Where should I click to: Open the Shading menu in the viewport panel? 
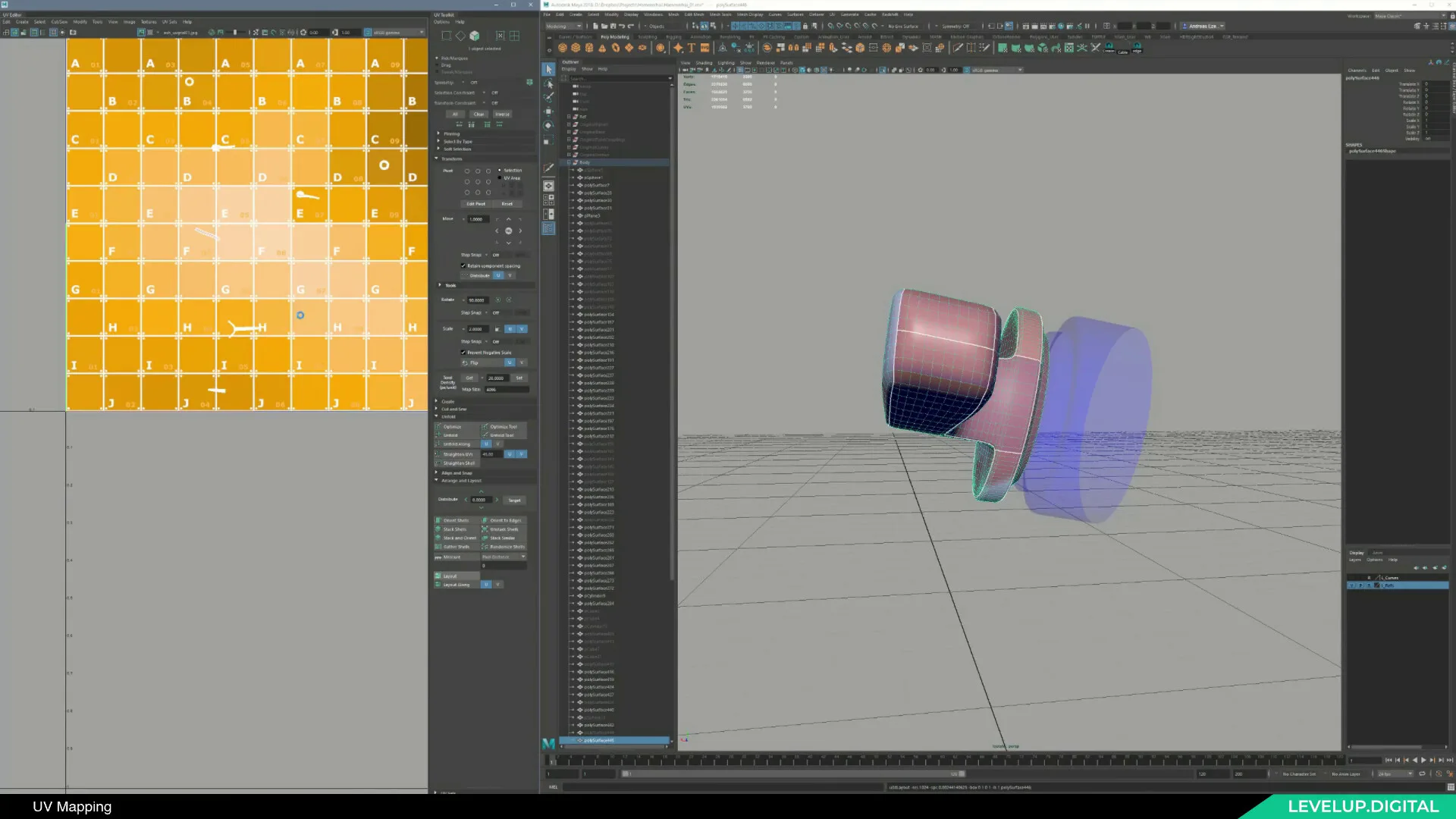[x=704, y=63]
